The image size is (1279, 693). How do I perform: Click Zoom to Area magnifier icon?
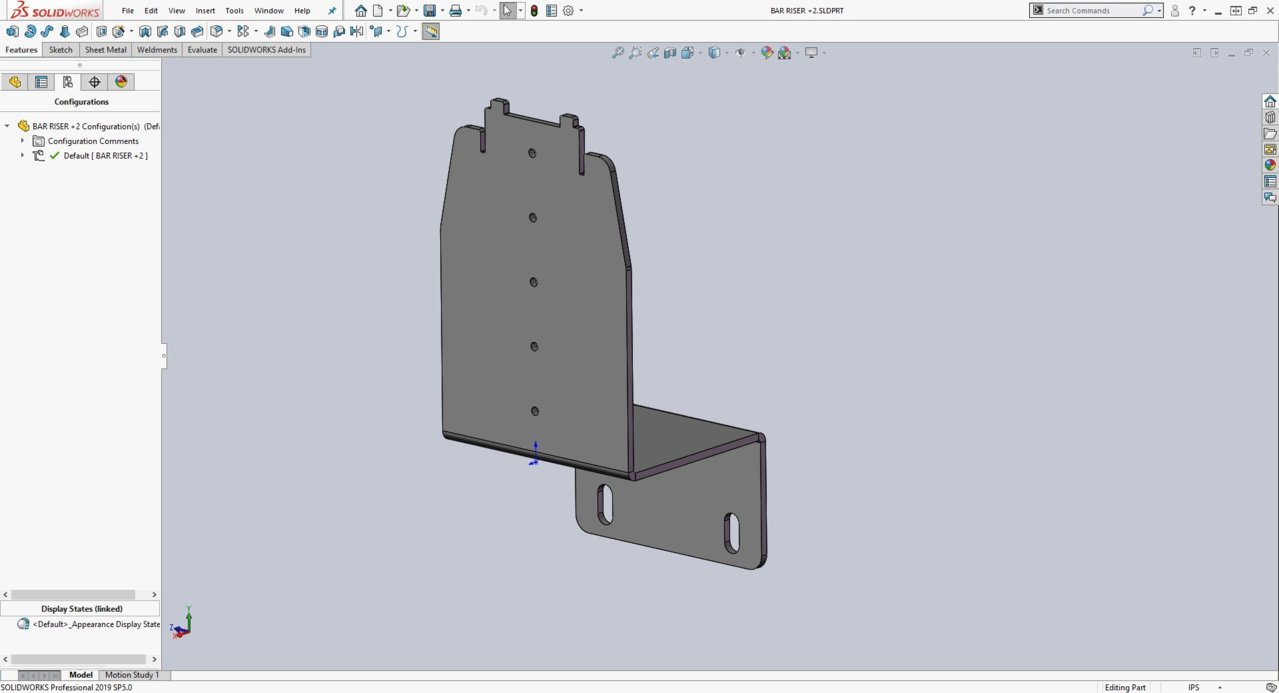click(x=635, y=53)
